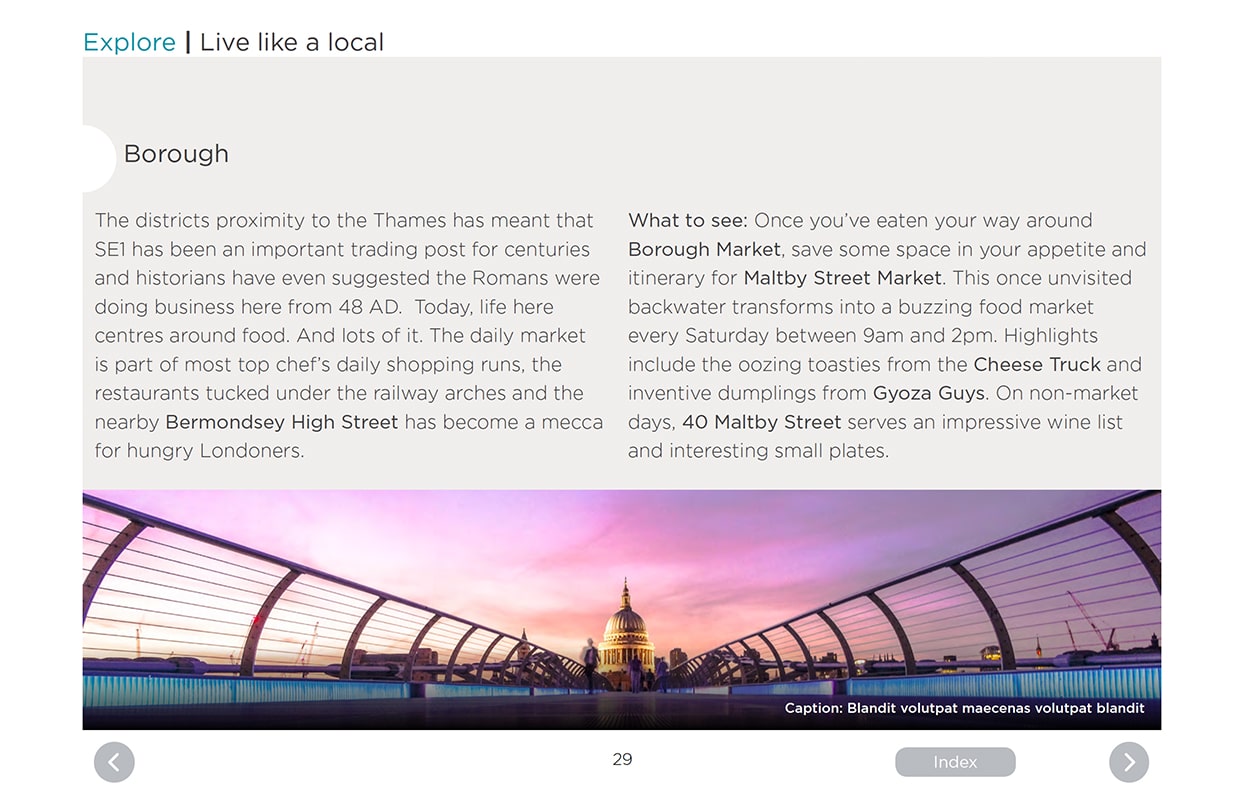Go to the previous page arrow
The height and width of the screenshot is (800, 1244).
click(x=114, y=762)
